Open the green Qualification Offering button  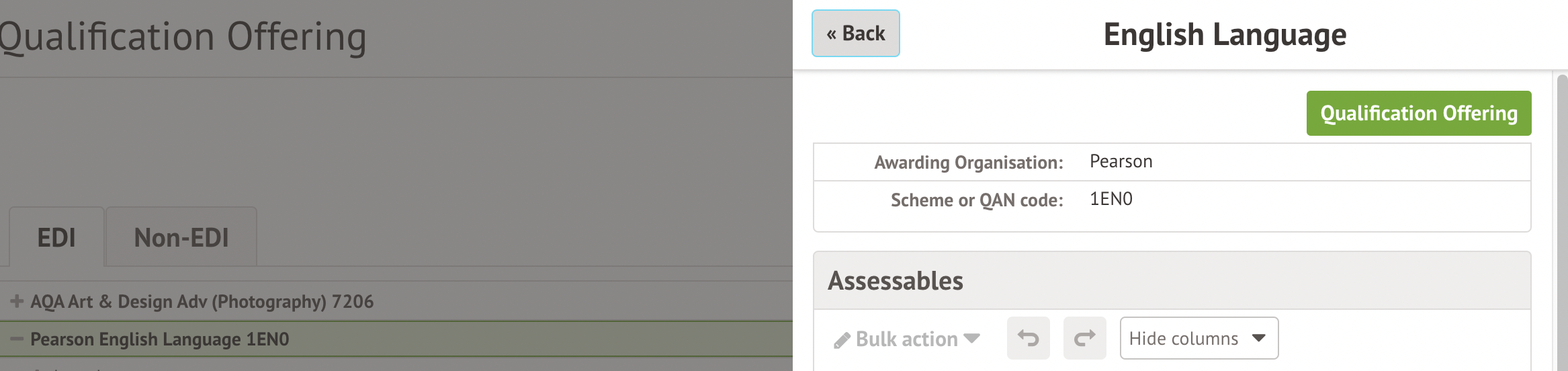coord(1418,114)
